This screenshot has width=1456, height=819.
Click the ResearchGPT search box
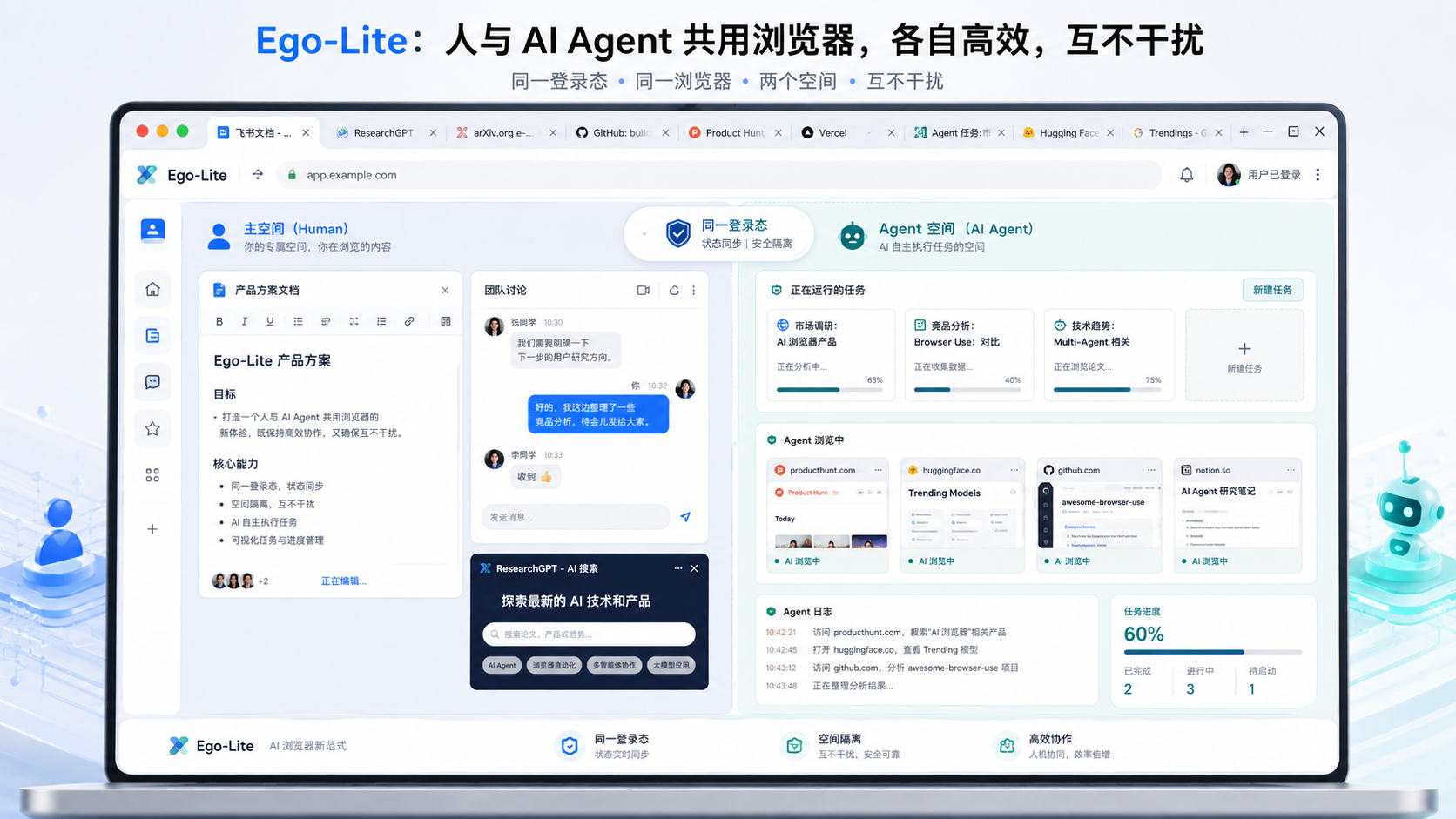(x=589, y=634)
